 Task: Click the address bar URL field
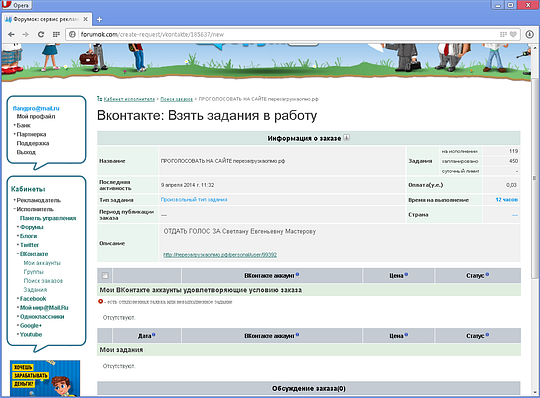pos(289,34)
